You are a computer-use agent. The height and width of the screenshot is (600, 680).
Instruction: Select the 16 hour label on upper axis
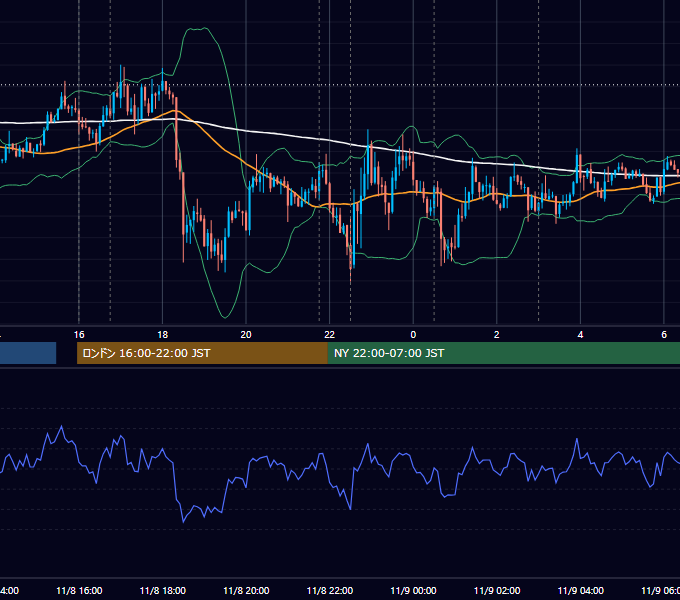point(79,335)
